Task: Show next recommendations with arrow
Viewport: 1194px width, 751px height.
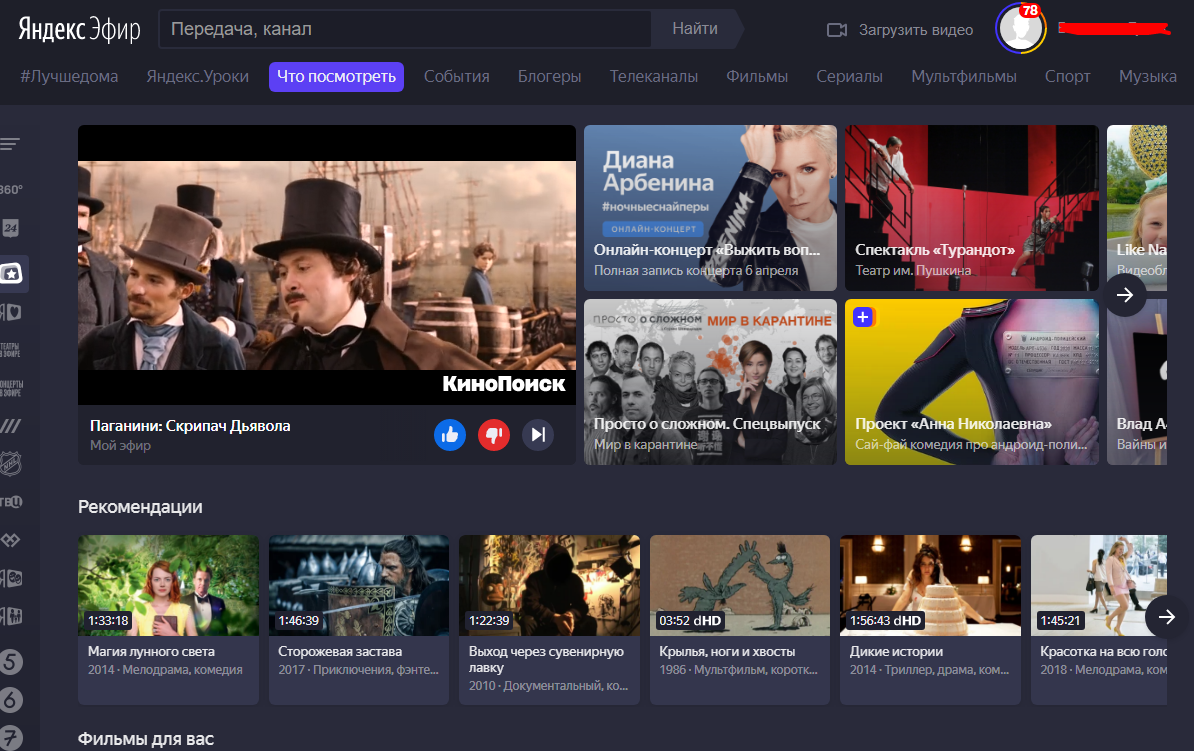Action: point(1166,616)
